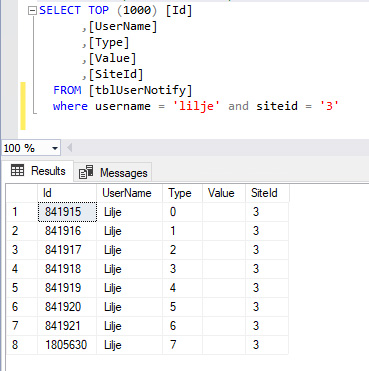The image size is (369, 371).
Task: Click Type value 2 cell
Action: [182, 250]
